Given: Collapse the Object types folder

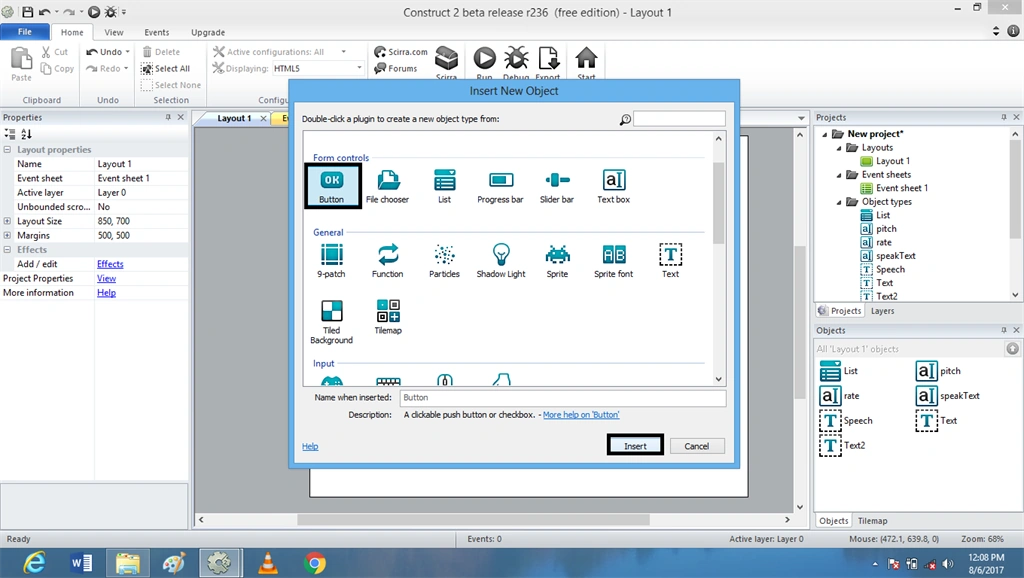Looking at the screenshot, I should coord(839,202).
